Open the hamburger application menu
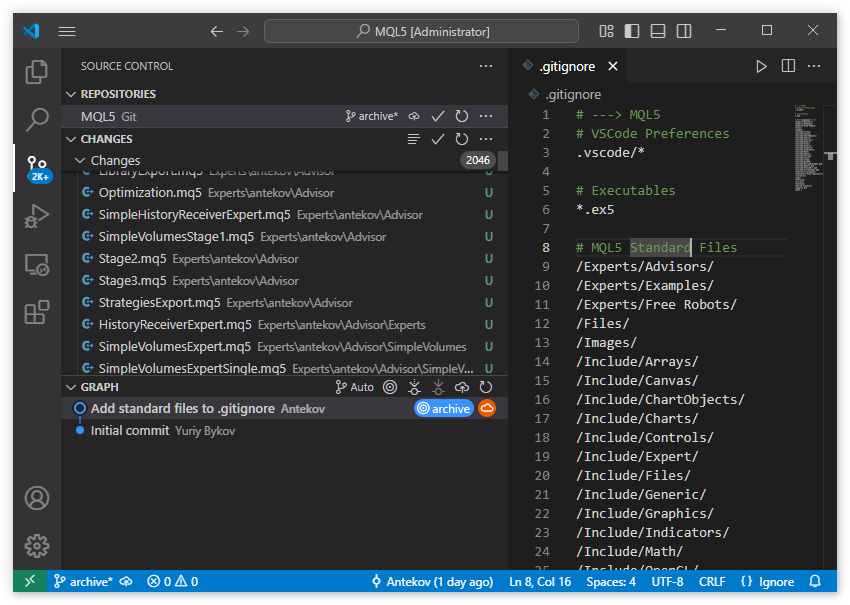This screenshot has width=850, height=605. (67, 31)
